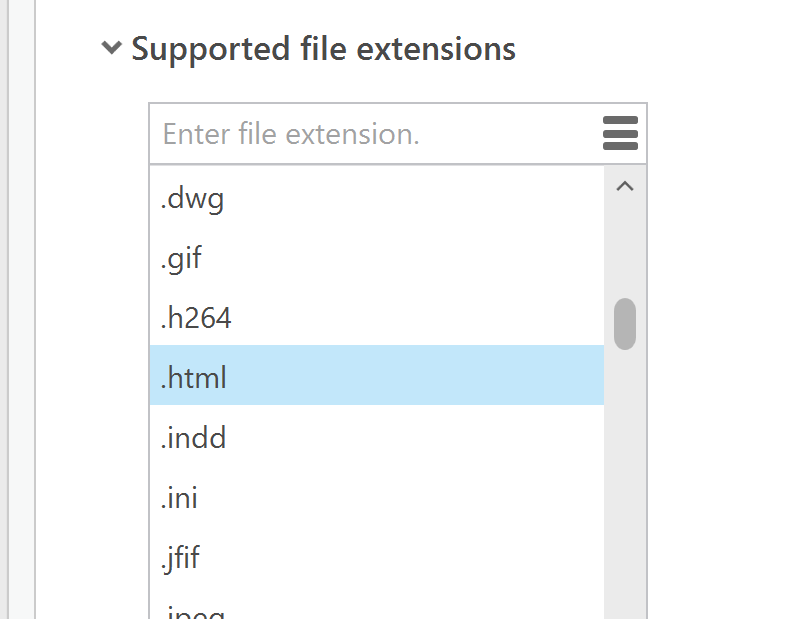Screen dimensions: 798x619
Task: Select the .jfif extension entry
Action: (x=376, y=557)
